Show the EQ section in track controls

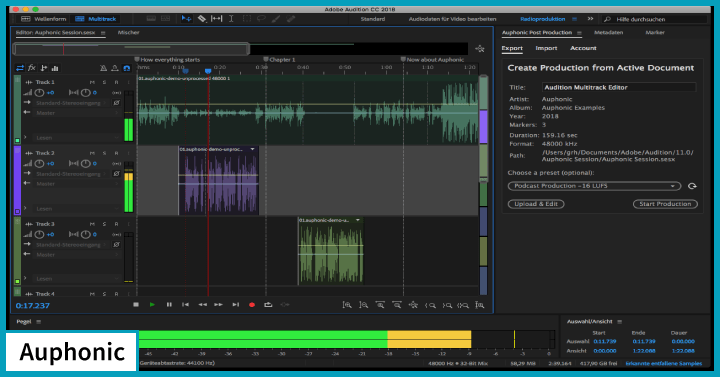(x=55, y=68)
